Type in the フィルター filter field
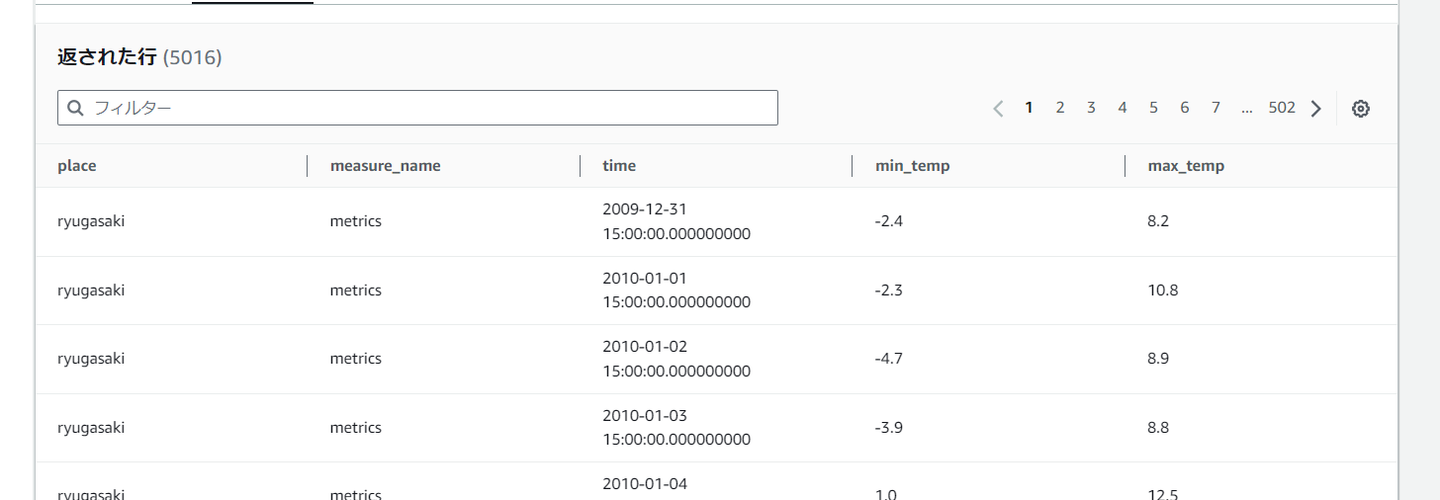The height and width of the screenshot is (500, 1440). tap(430, 108)
